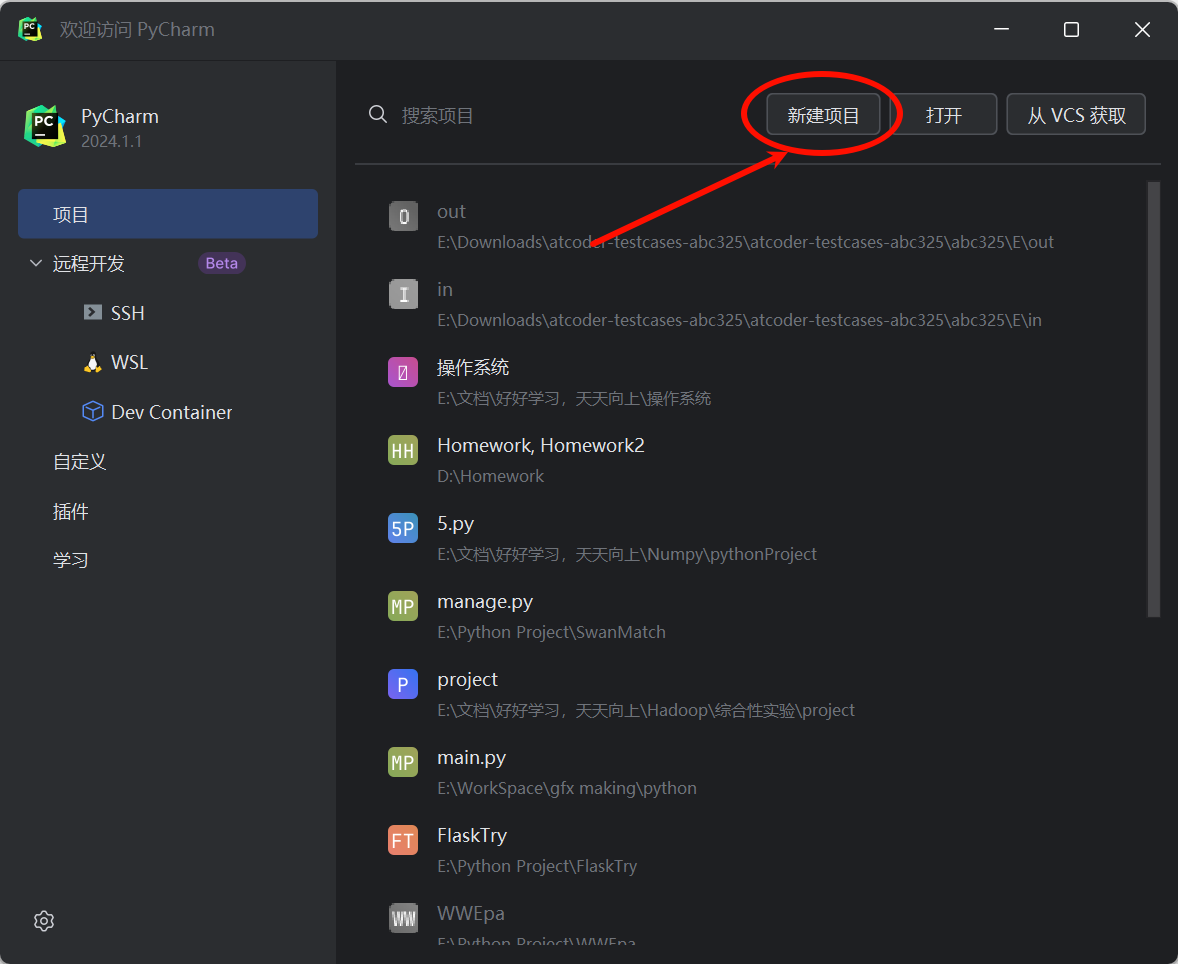Click the 'I' icon of in project

tap(403, 294)
